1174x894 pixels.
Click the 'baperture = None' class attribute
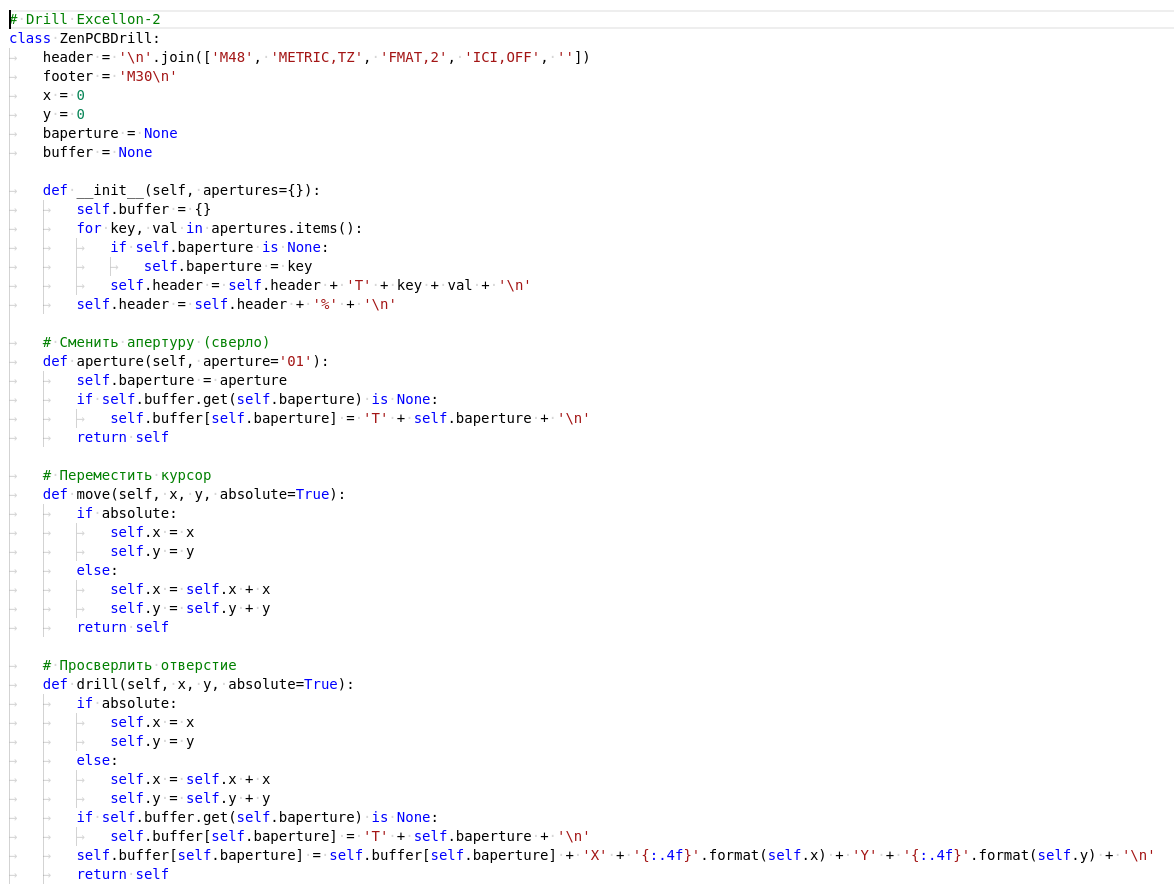click(x=109, y=133)
